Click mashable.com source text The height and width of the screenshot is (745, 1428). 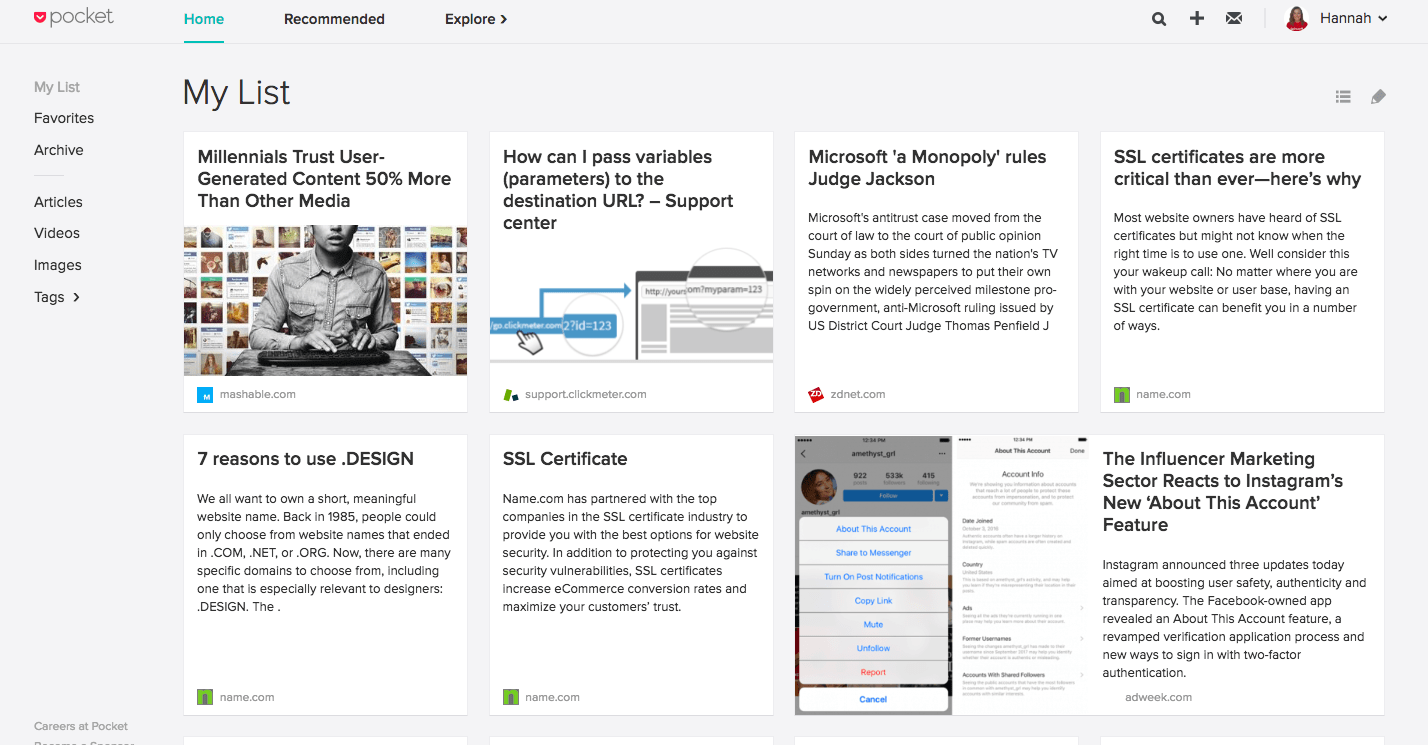click(257, 395)
